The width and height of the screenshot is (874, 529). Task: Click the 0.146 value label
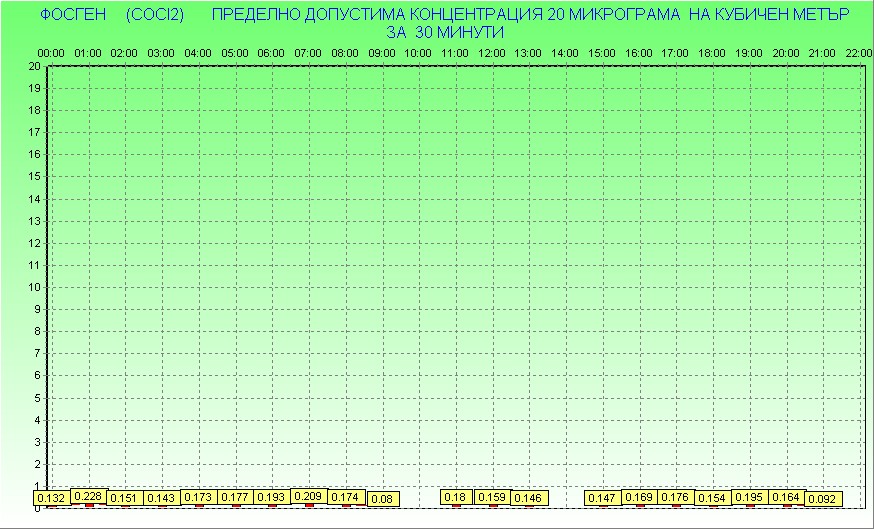tap(529, 498)
